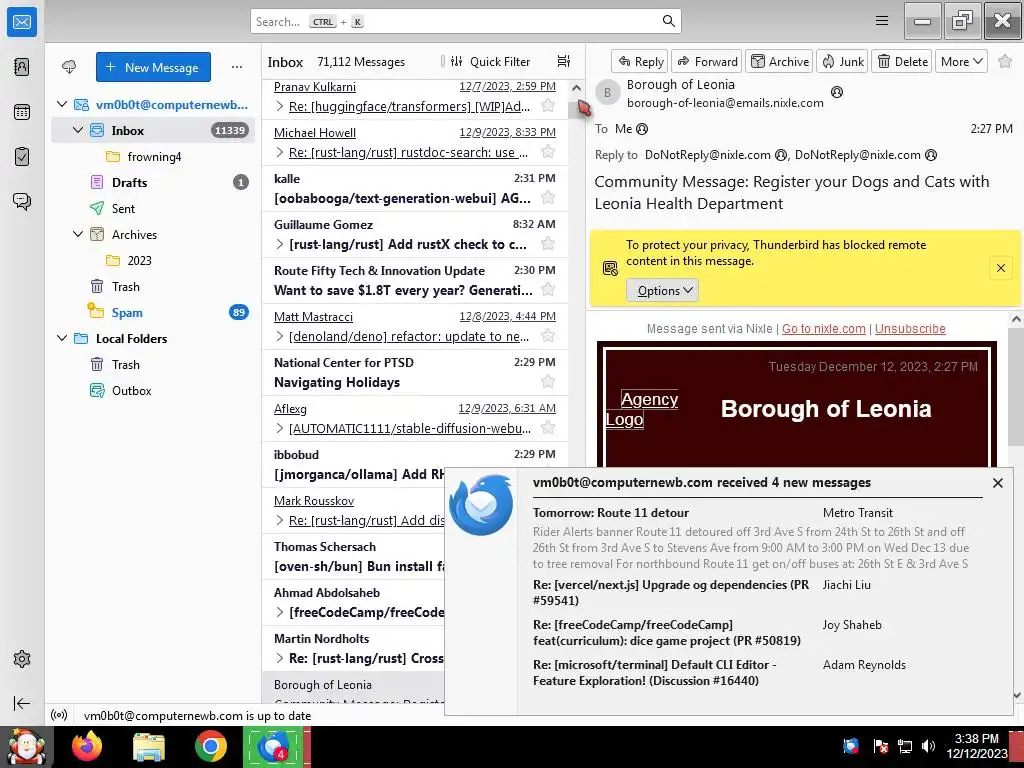Select the Sent folder
Screen dimensions: 1024x768
point(153,208)
